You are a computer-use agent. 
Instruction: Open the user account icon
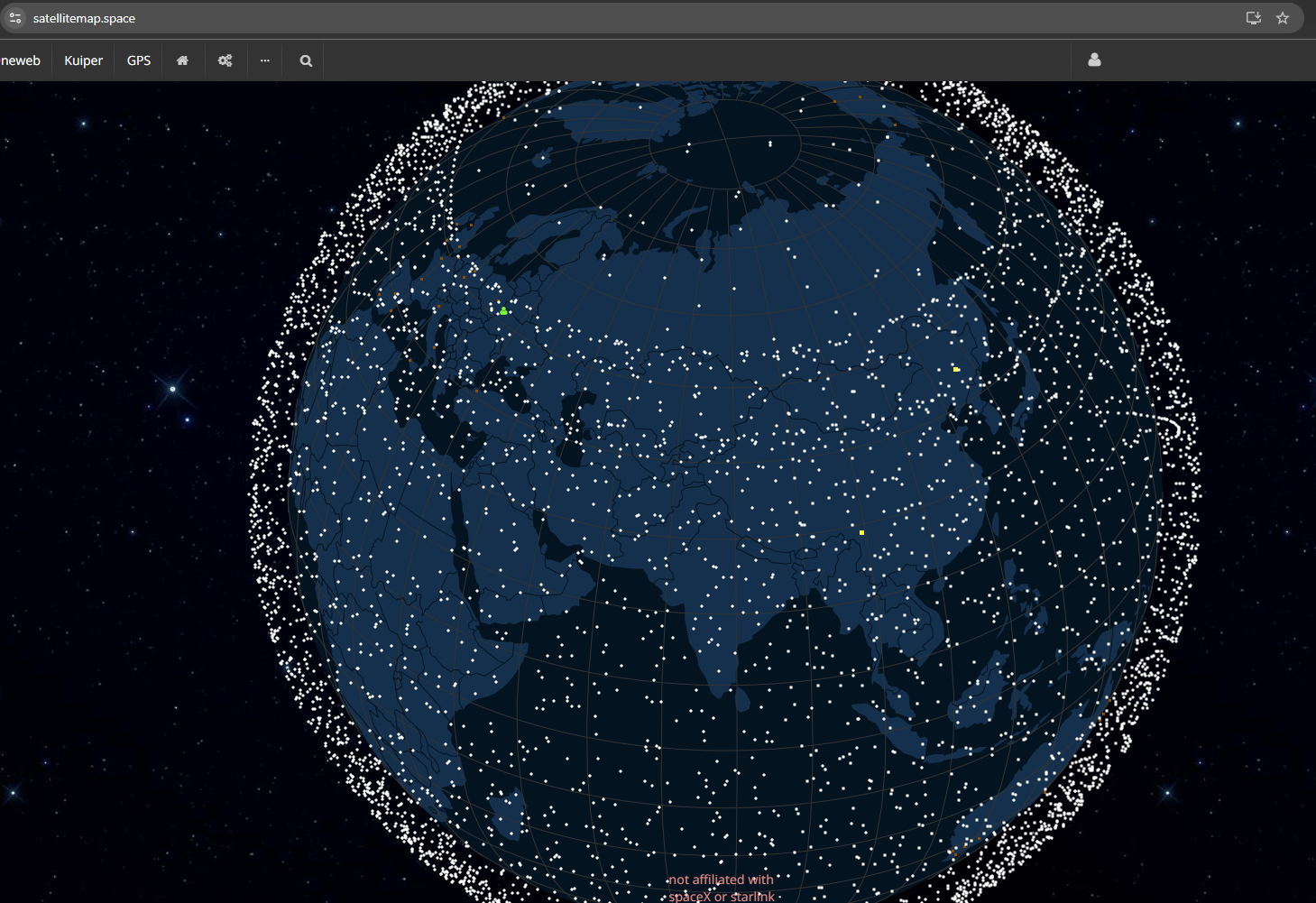coord(1094,60)
